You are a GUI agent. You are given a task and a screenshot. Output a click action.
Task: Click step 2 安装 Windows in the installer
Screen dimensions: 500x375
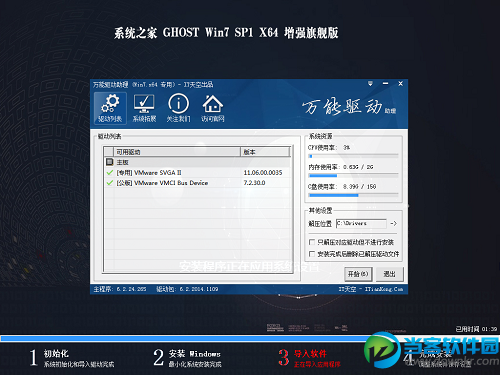(x=187, y=358)
